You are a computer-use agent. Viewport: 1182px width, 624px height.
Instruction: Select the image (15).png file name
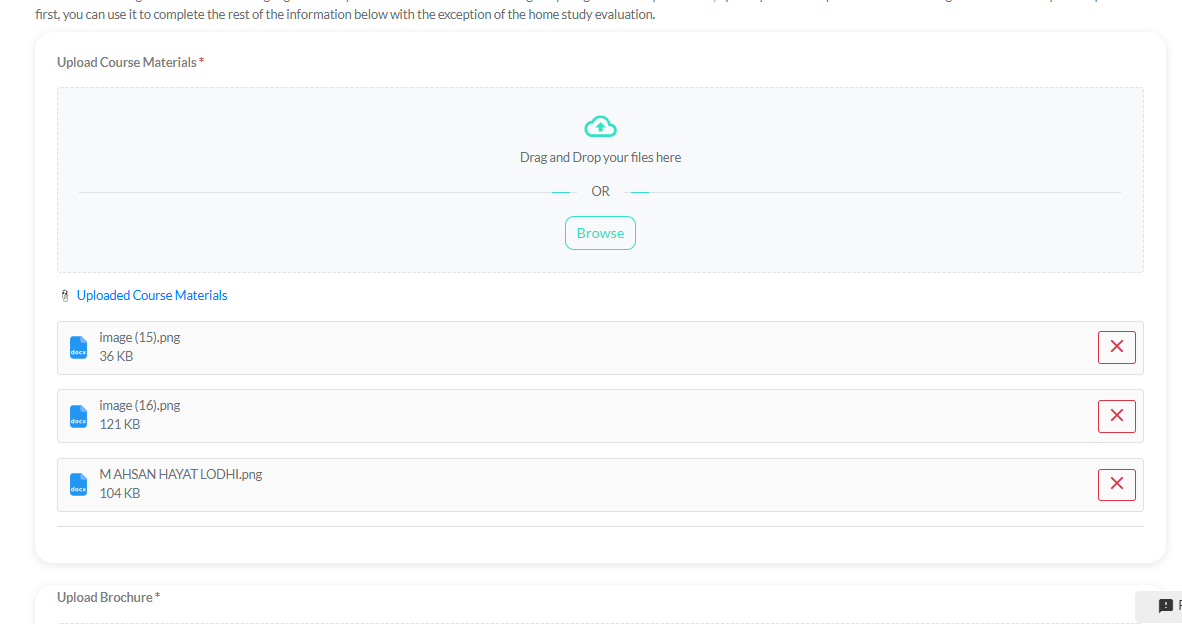(139, 338)
